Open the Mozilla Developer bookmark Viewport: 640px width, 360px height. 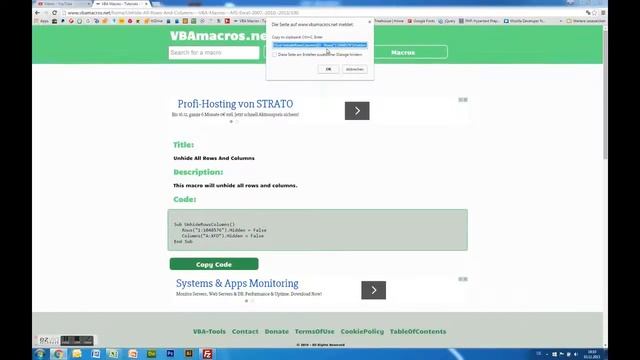(x=524, y=21)
